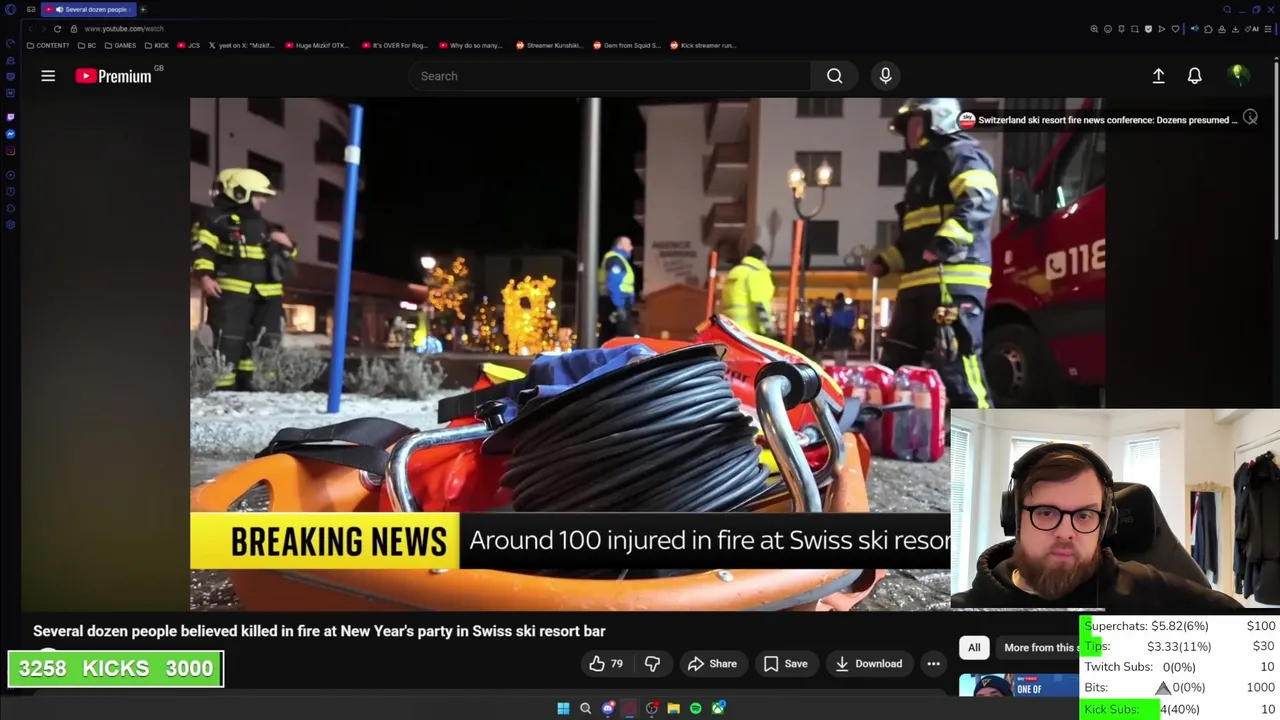Add page to bookmarks heart icon

1175,29
